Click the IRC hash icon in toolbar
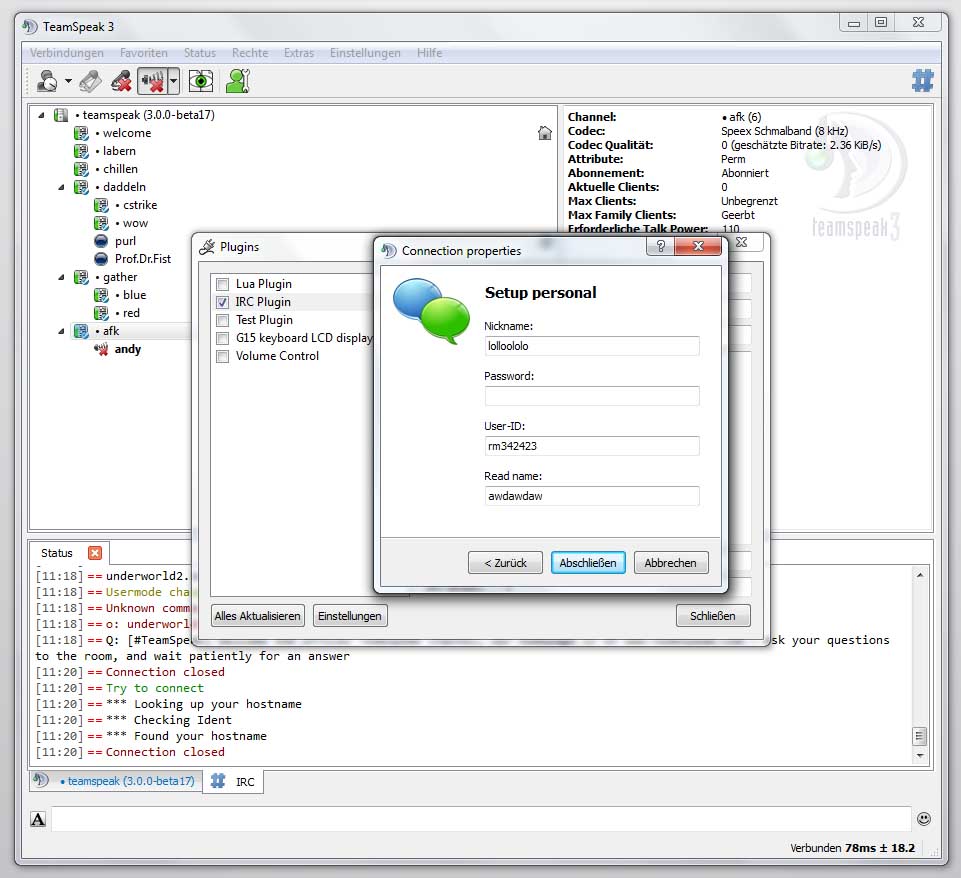 tap(922, 80)
